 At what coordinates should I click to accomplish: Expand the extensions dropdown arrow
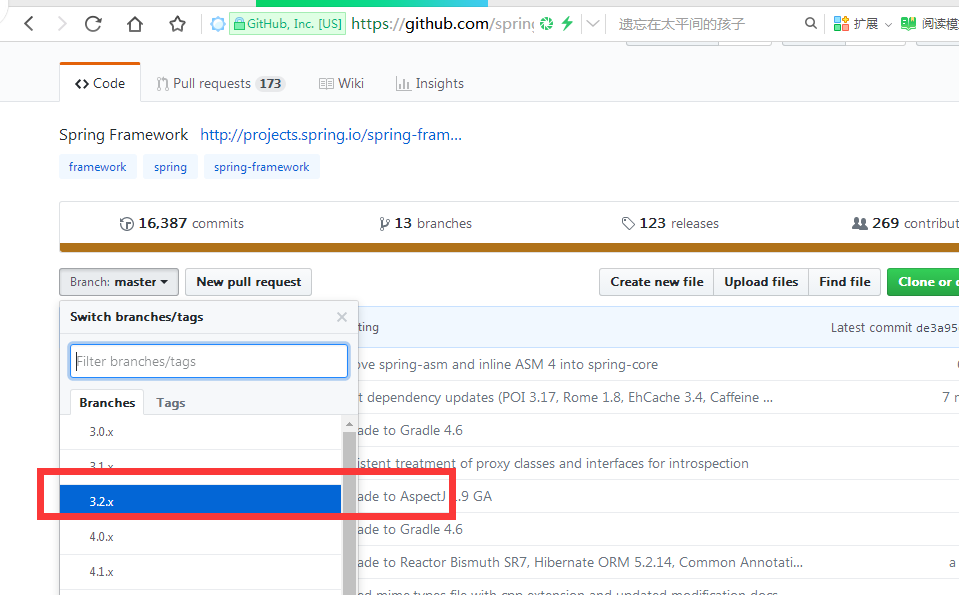(x=888, y=24)
